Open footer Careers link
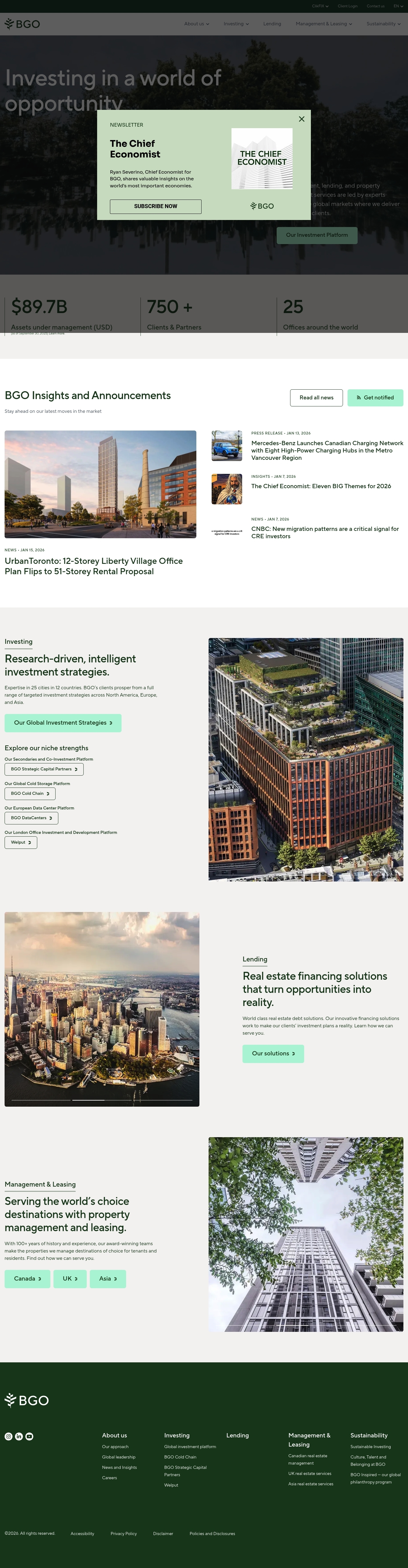The image size is (408, 1568). pyautogui.click(x=110, y=1478)
